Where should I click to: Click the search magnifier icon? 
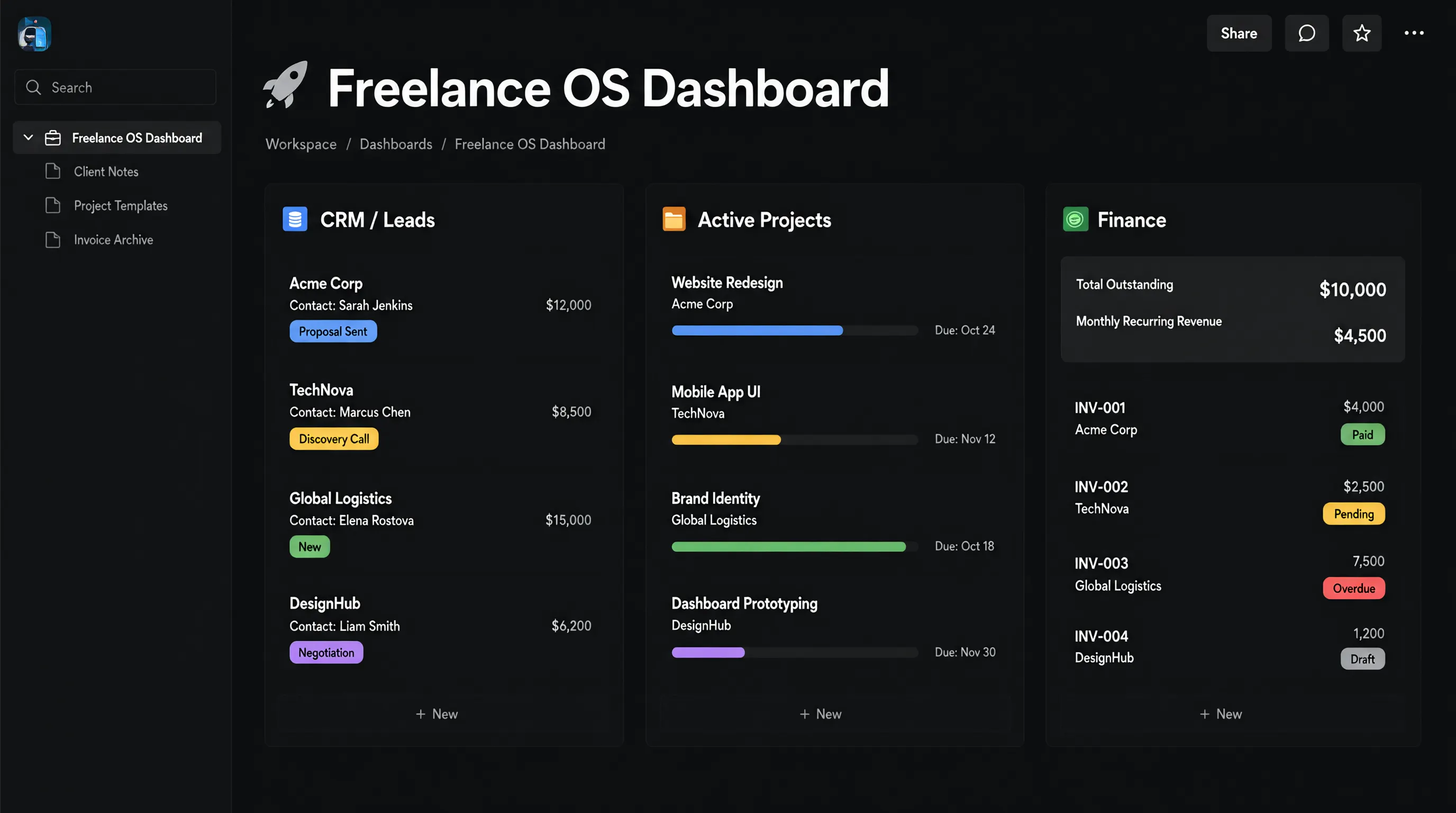33,87
